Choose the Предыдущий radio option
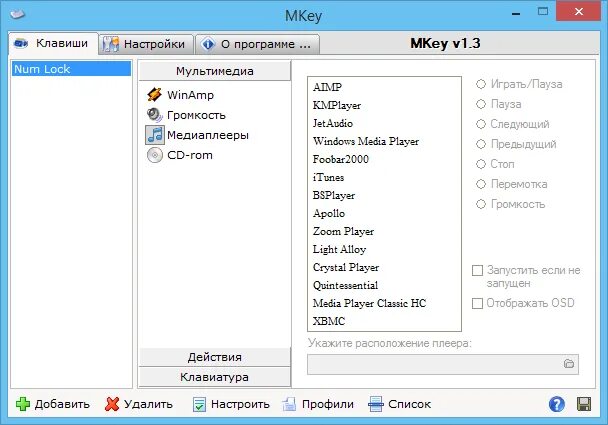 click(x=481, y=144)
